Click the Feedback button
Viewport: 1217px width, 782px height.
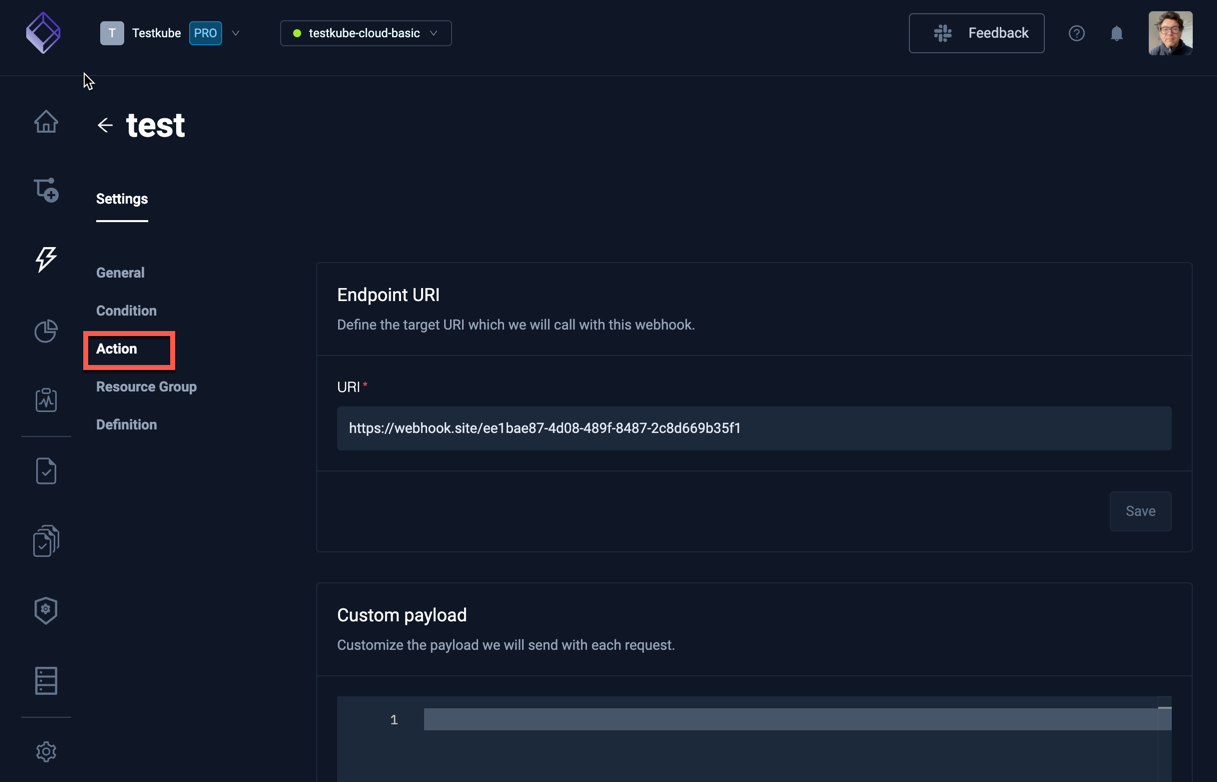click(976, 32)
